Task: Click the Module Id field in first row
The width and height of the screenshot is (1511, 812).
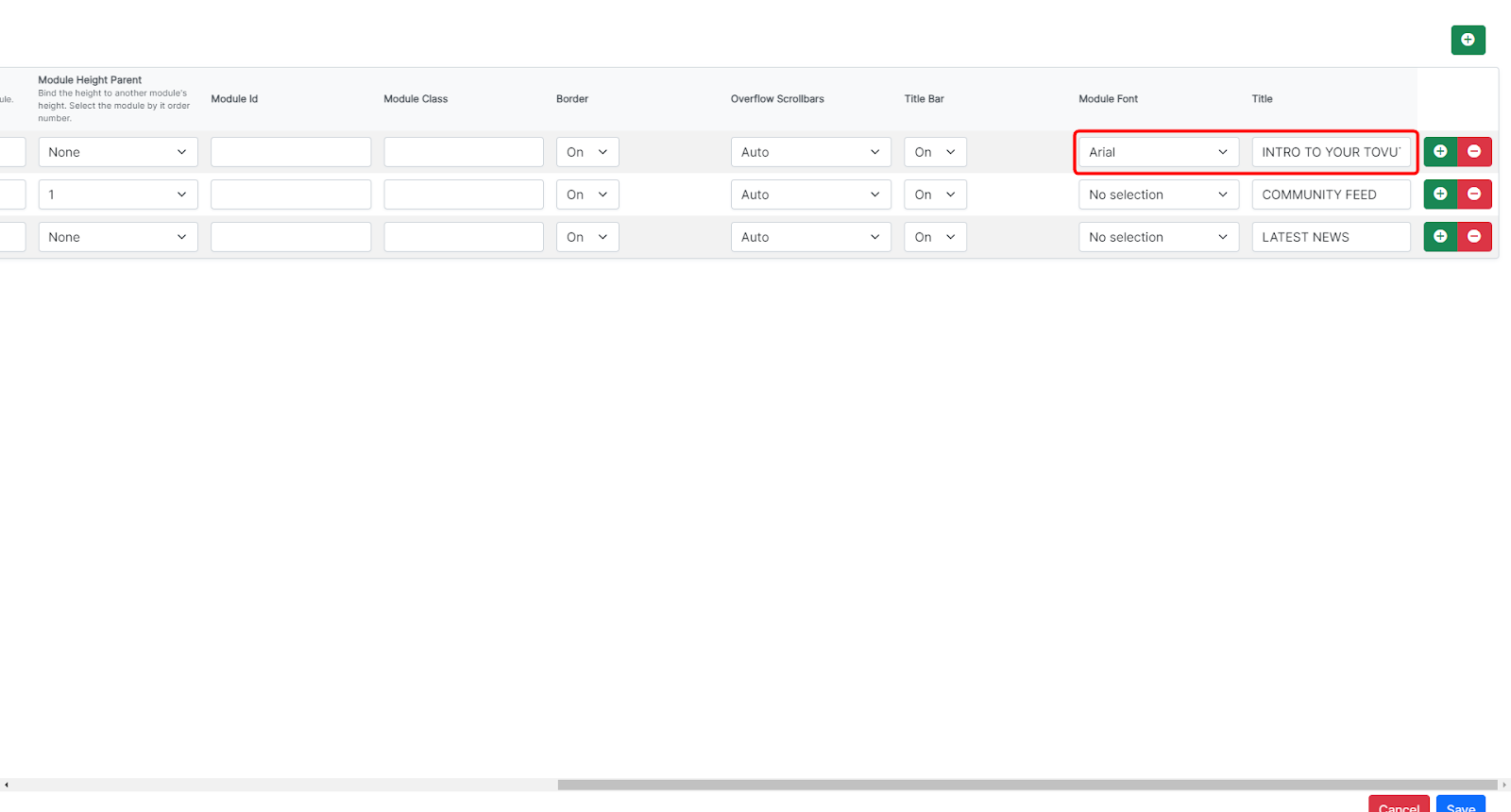Action: tap(291, 152)
